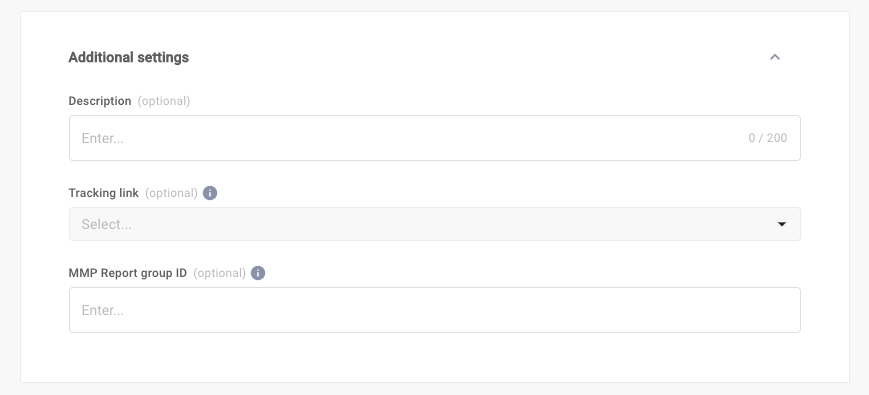This screenshot has height=395, width=869.
Task: Collapse the Additional settings section chevron
Action: (775, 57)
